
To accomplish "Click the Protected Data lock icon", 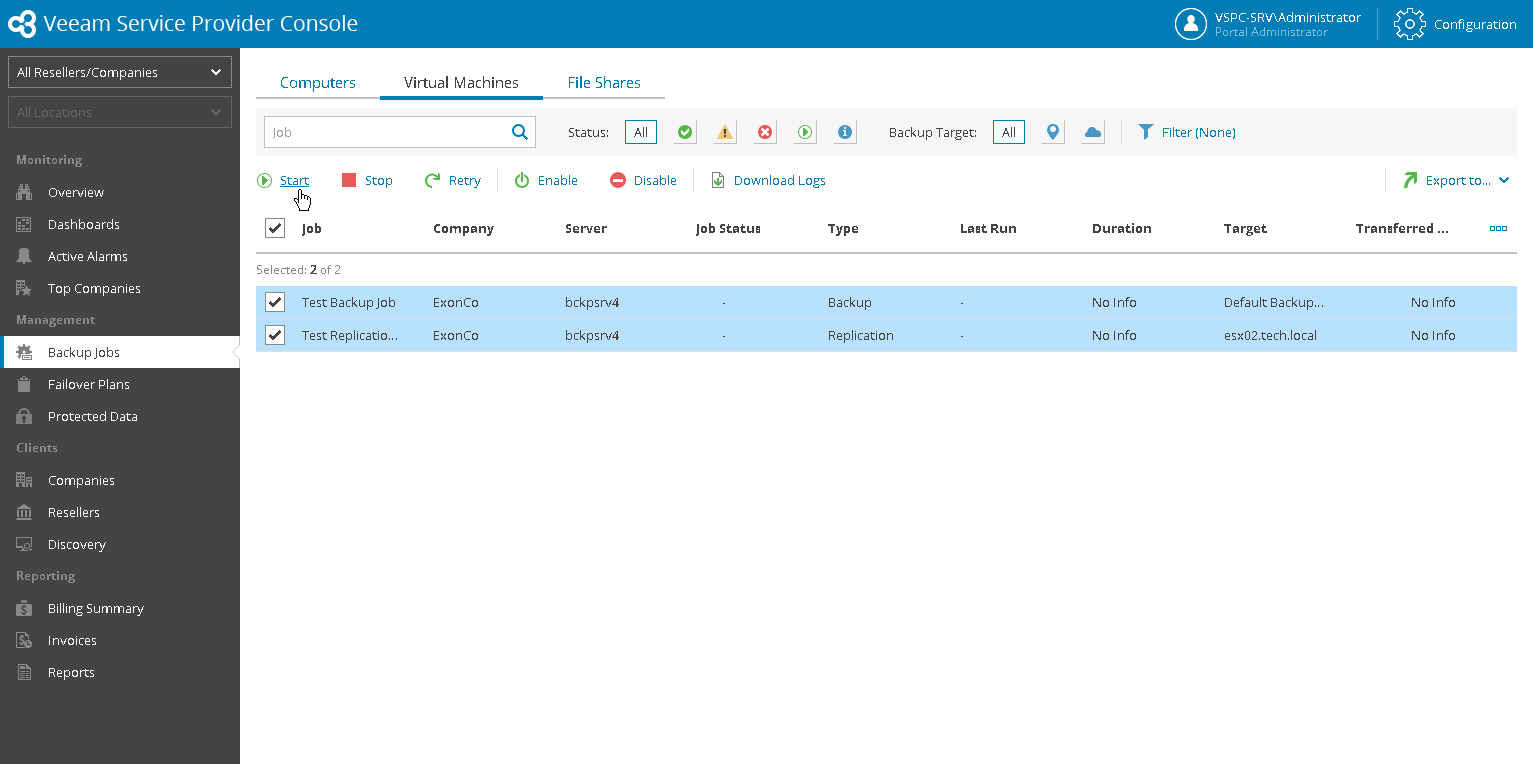I will tap(25, 416).
